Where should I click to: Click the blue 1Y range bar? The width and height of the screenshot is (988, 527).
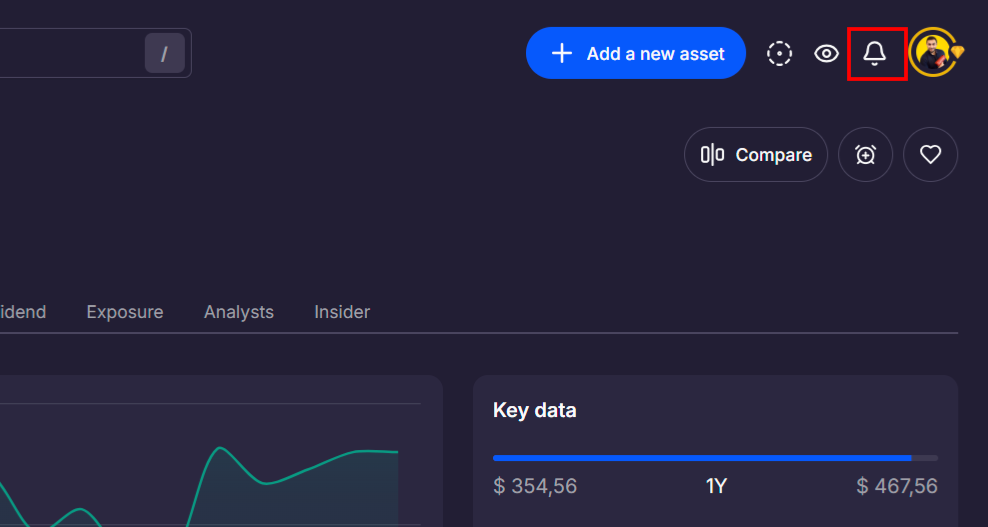(x=702, y=458)
